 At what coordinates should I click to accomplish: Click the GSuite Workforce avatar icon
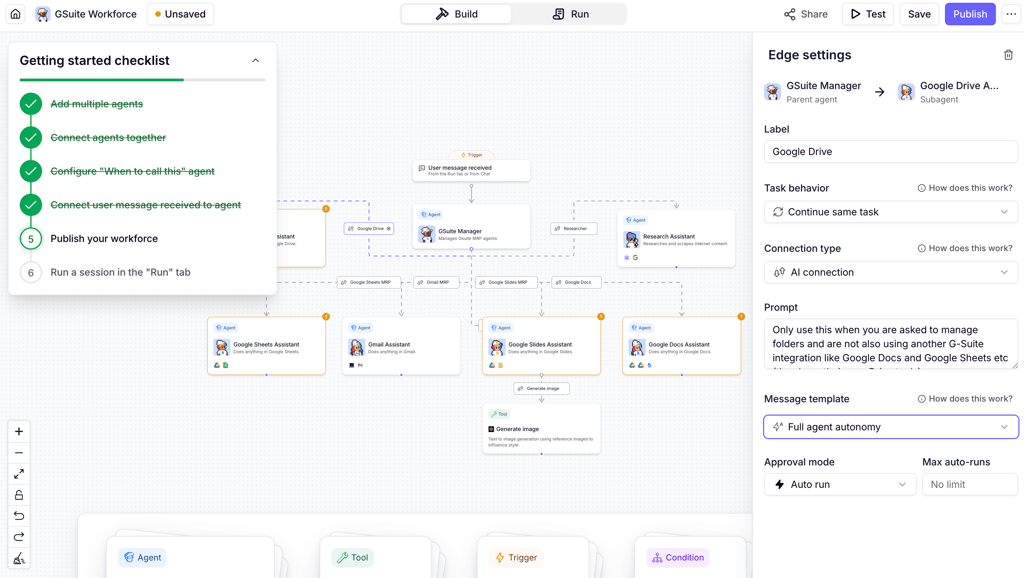42,14
